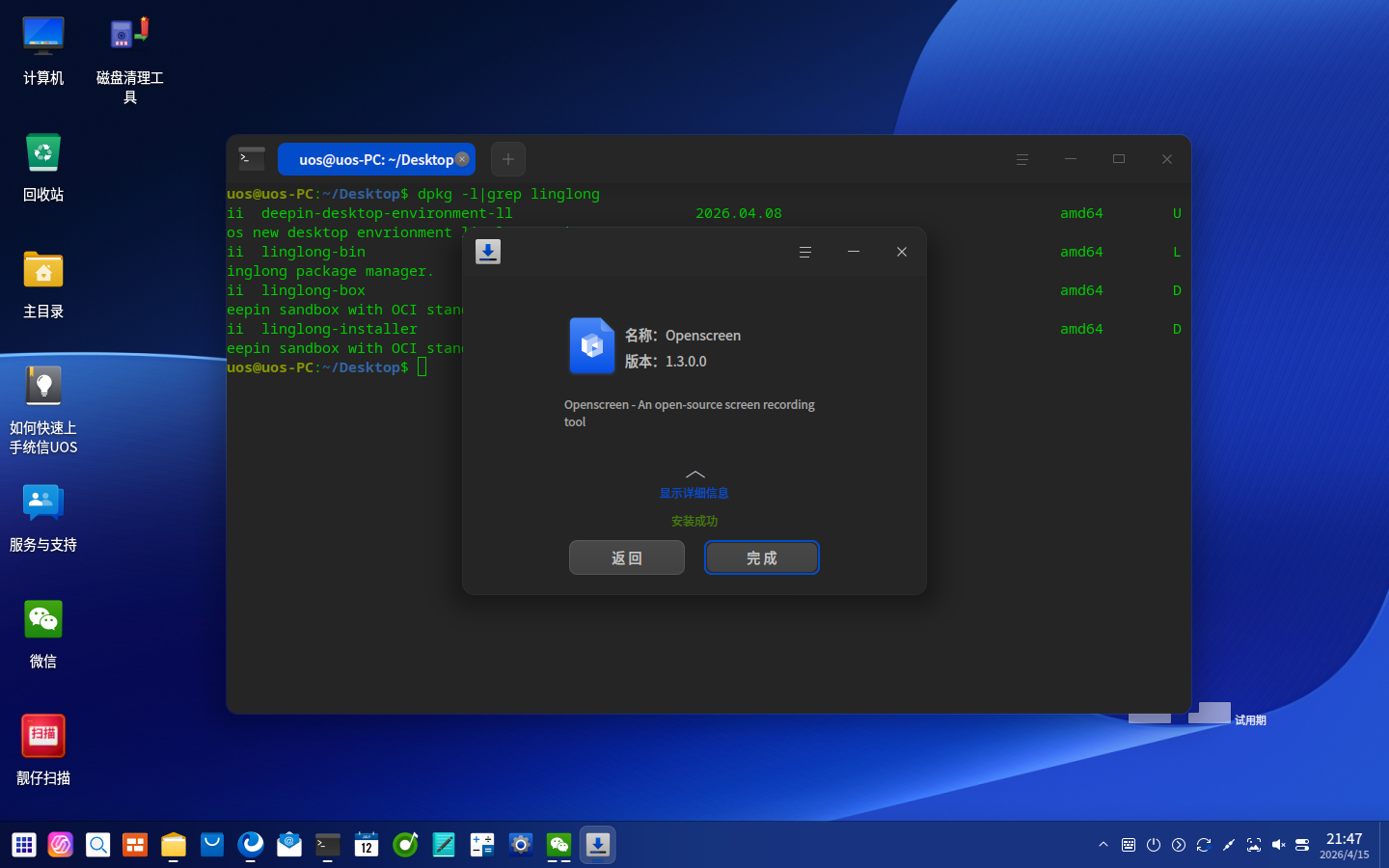Viewport: 1389px width, 868px height.
Task: Close the uos@uos-PC terminal tab
Action: click(x=462, y=159)
